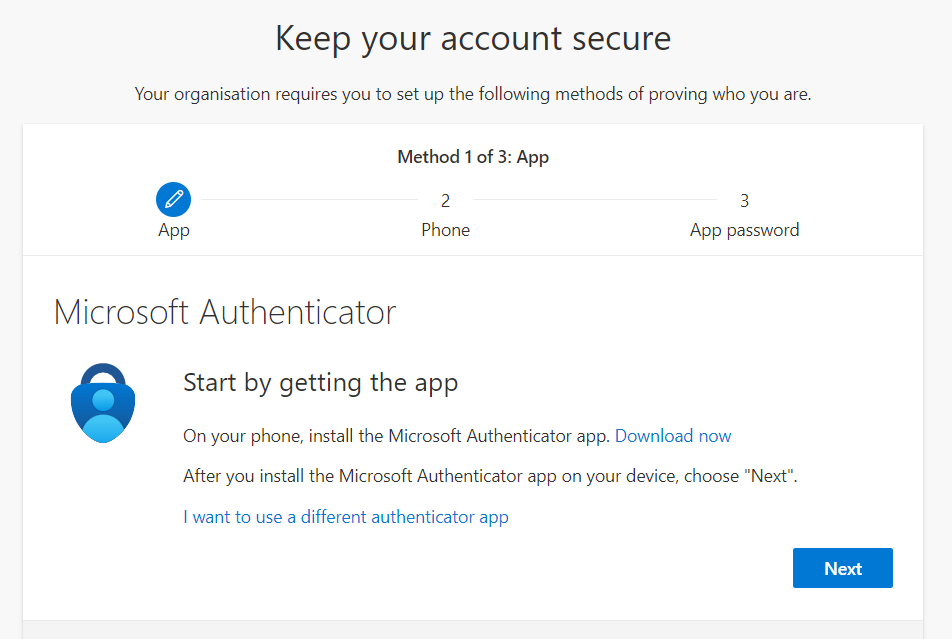Click the Microsoft Authenticator section heading
This screenshot has width=952, height=639.
coord(225,312)
